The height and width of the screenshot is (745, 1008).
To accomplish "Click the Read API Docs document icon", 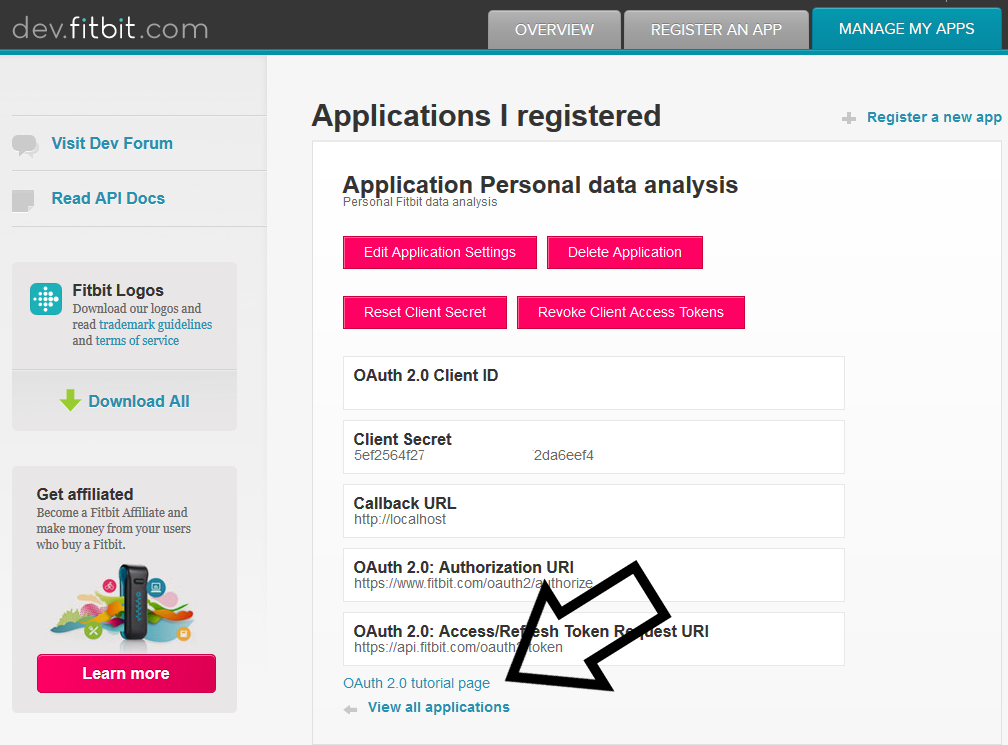I will coord(23,201).
